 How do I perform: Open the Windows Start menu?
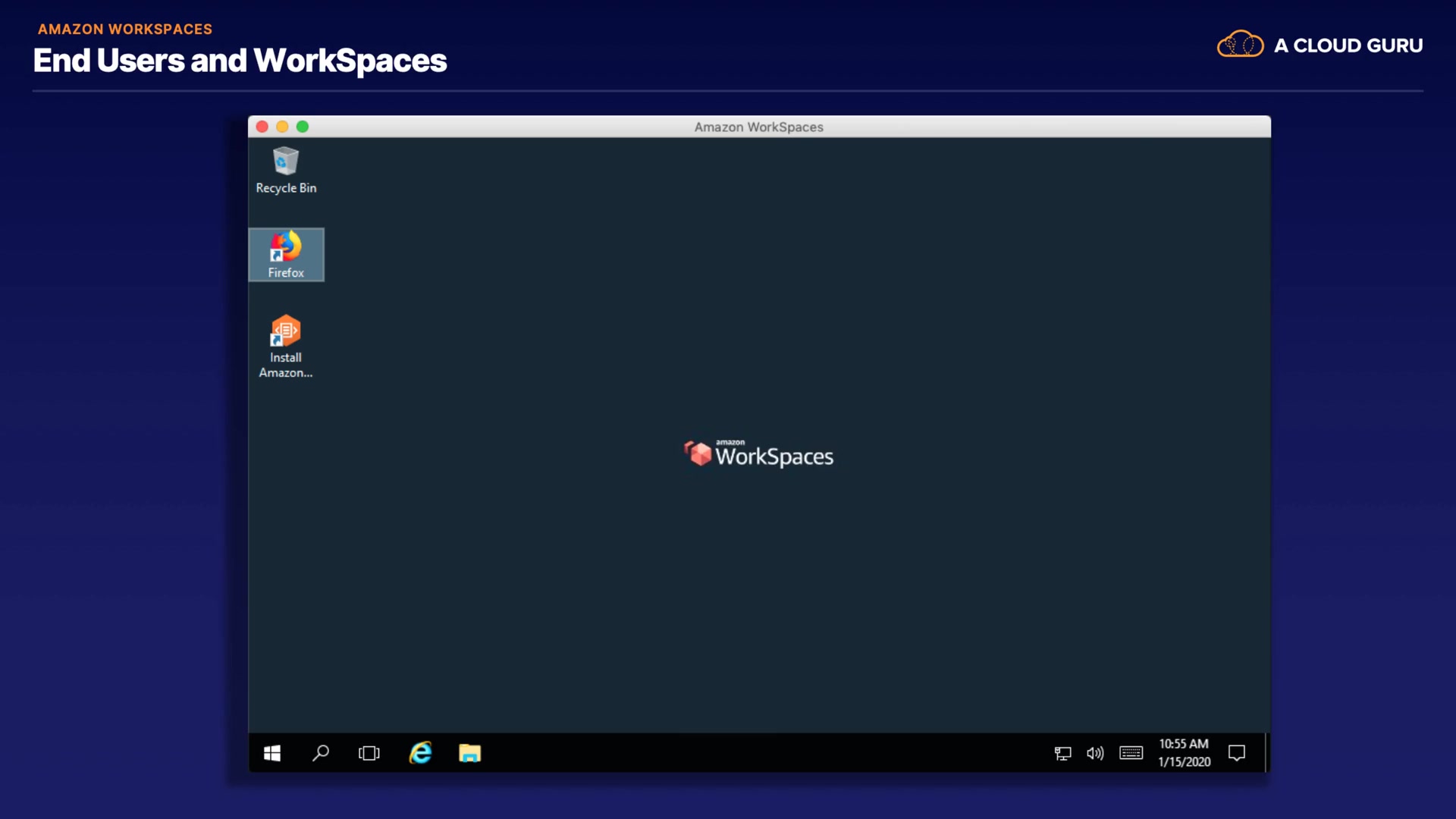272,753
